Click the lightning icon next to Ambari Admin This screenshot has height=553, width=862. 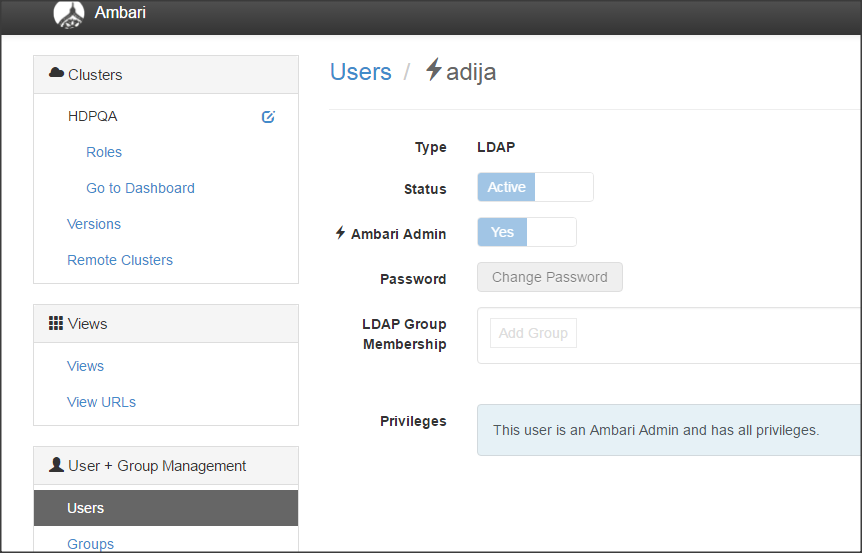coord(341,233)
